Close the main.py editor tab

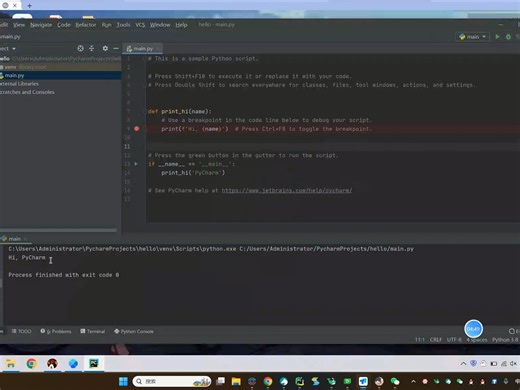[158, 49]
